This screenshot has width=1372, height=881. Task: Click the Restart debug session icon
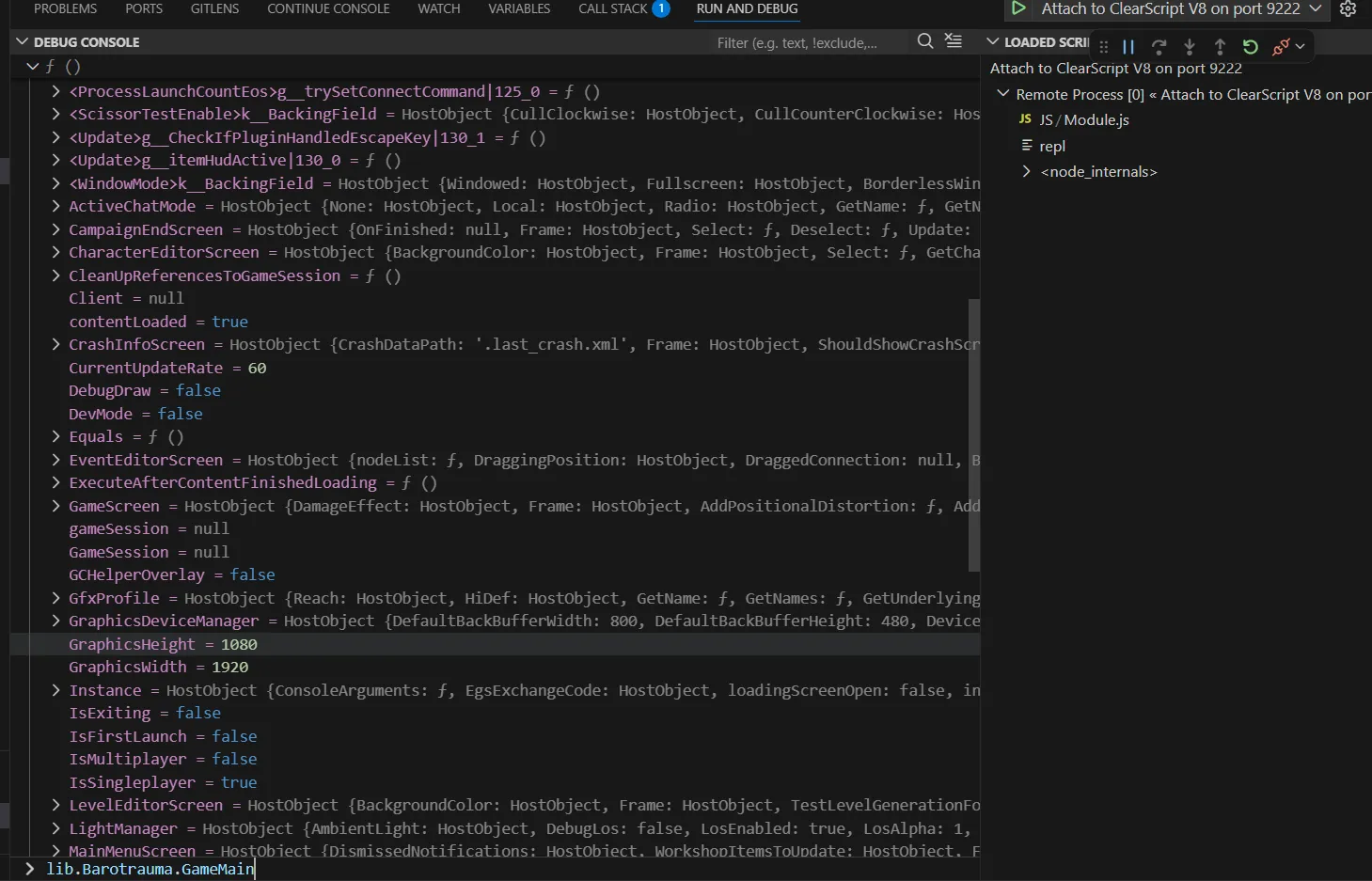point(1250,47)
